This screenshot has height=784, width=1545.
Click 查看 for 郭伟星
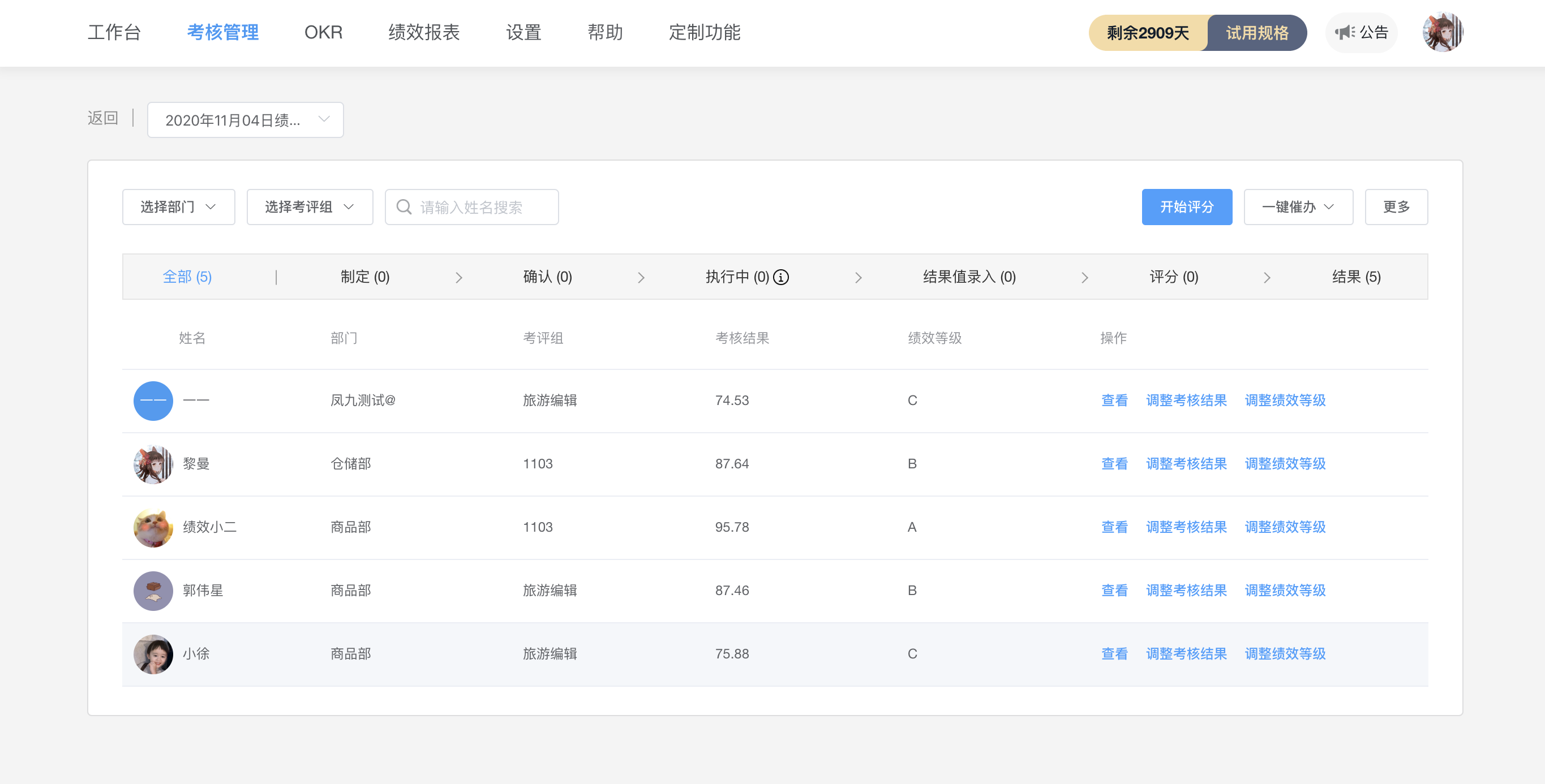point(1114,591)
